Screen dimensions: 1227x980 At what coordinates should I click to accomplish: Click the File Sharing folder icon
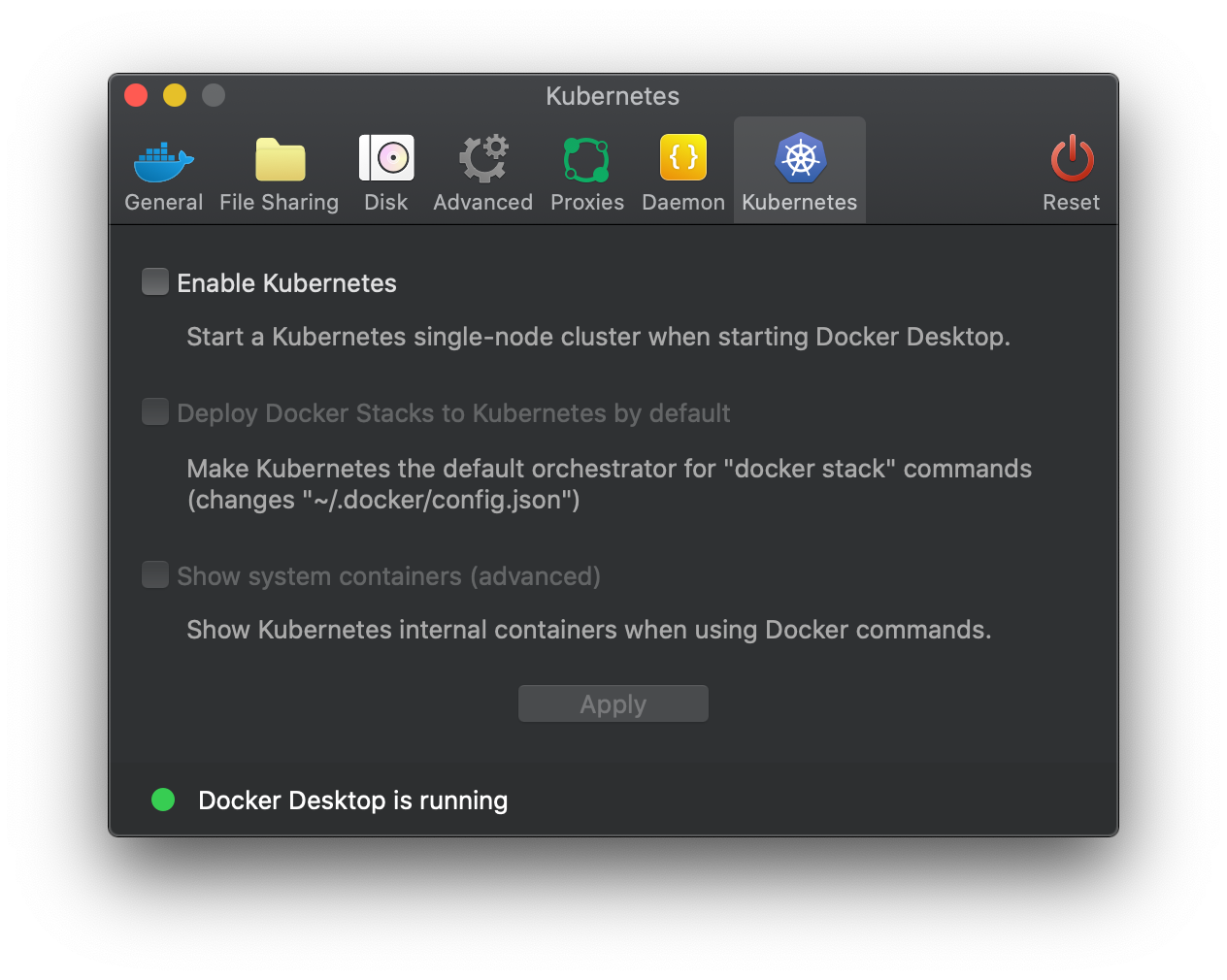coord(280,160)
